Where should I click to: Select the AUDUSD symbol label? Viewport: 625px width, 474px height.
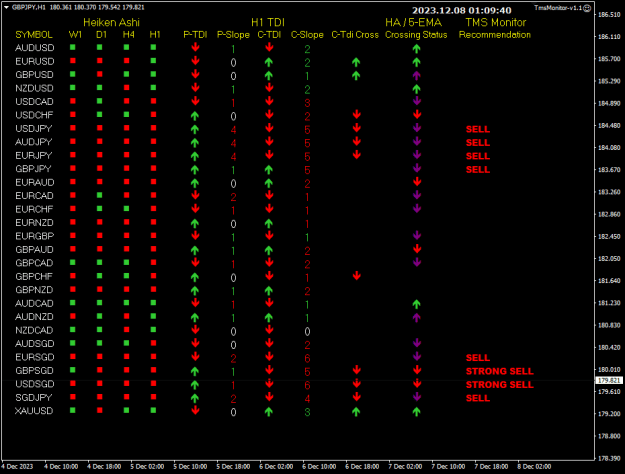[35, 48]
